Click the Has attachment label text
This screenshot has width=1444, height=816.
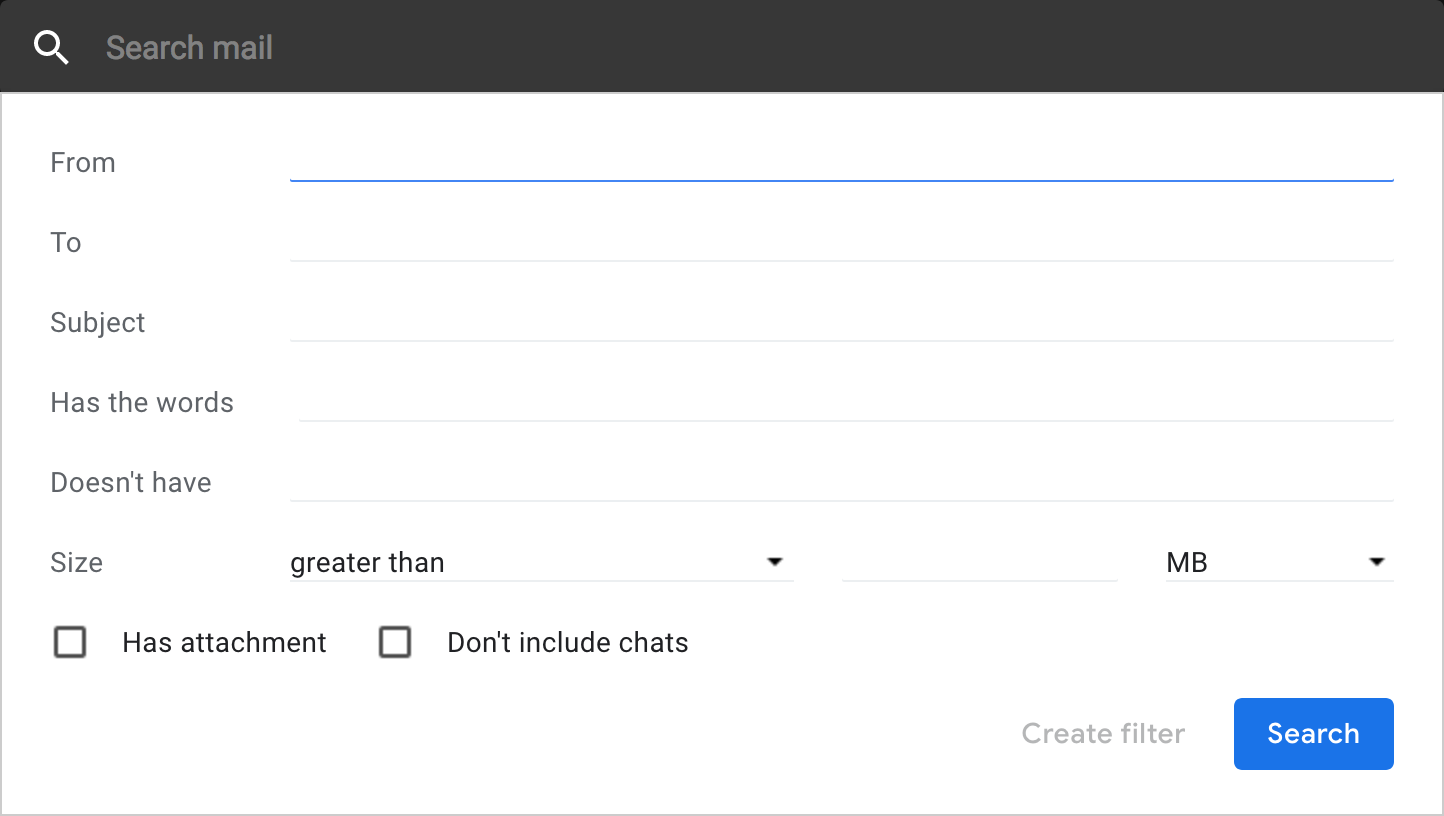tap(224, 642)
